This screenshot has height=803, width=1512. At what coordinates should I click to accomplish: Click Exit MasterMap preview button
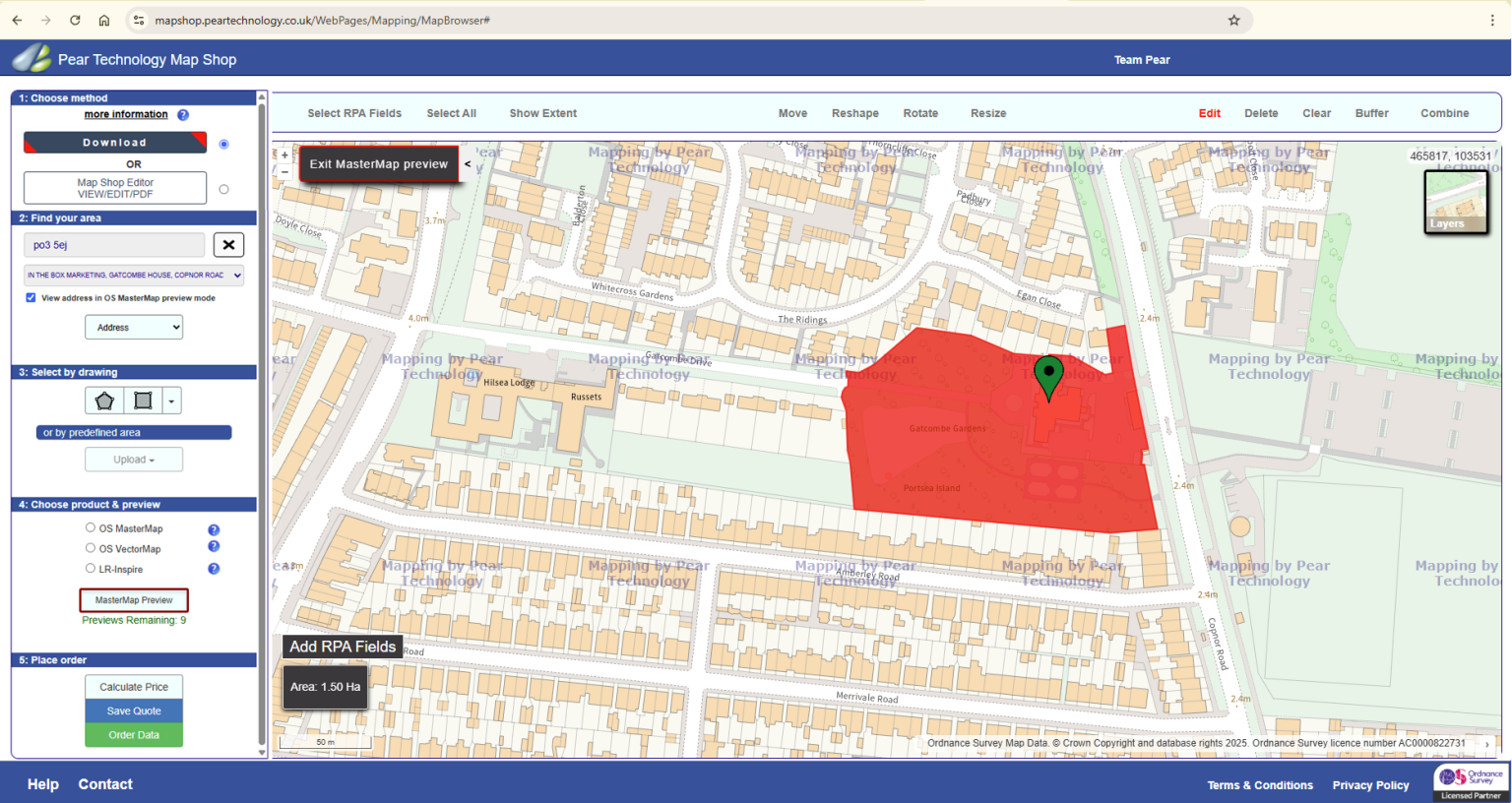point(379,164)
